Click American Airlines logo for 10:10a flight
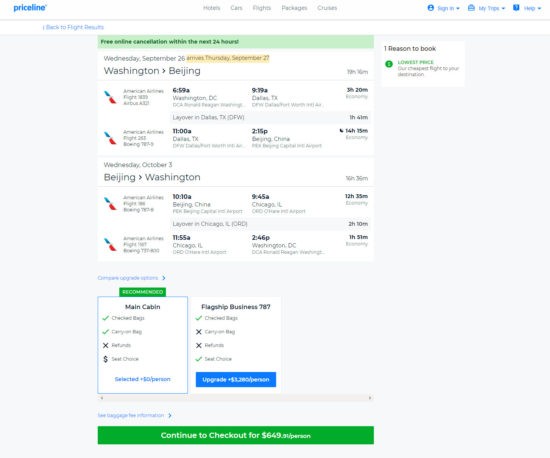The width and height of the screenshot is (550, 458). click(110, 204)
